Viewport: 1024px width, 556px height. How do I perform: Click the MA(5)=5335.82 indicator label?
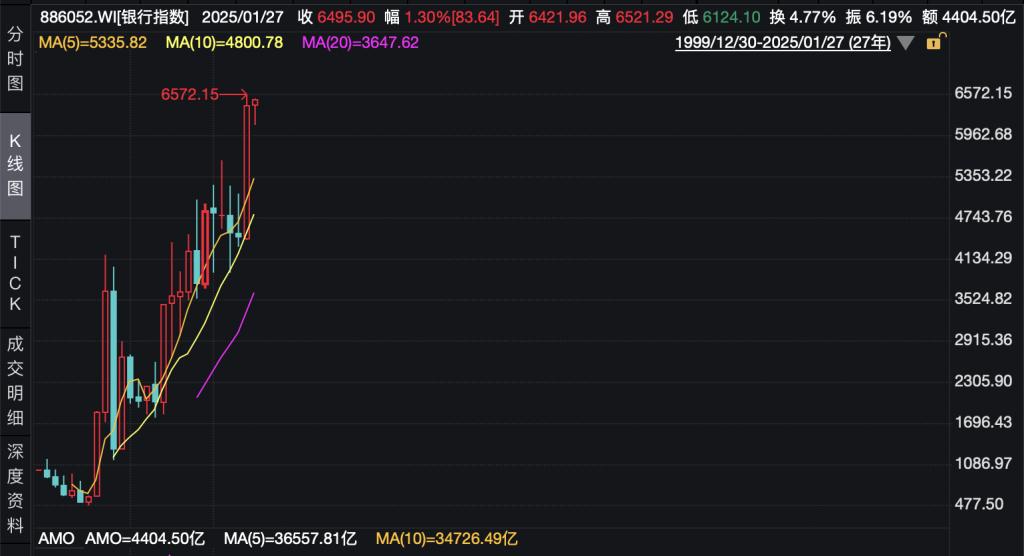[x=93, y=43]
